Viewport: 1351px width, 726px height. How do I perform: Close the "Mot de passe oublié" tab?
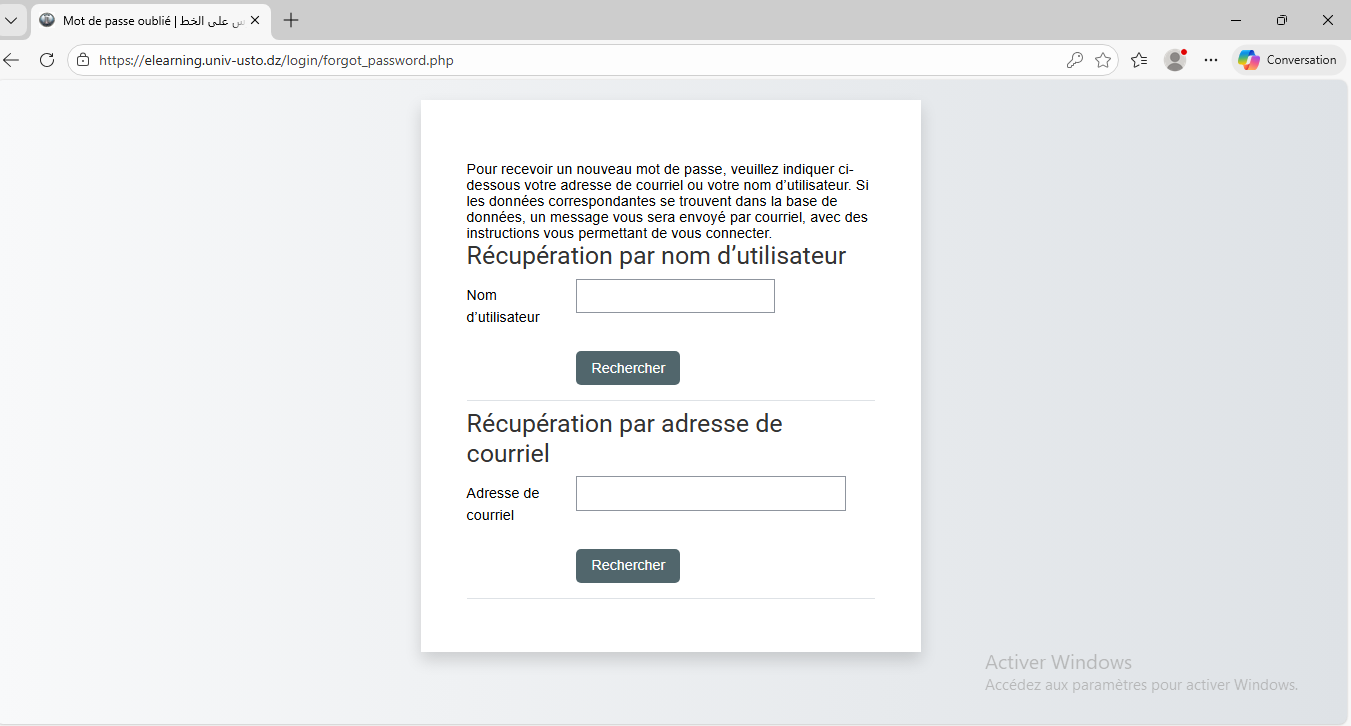pos(255,20)
